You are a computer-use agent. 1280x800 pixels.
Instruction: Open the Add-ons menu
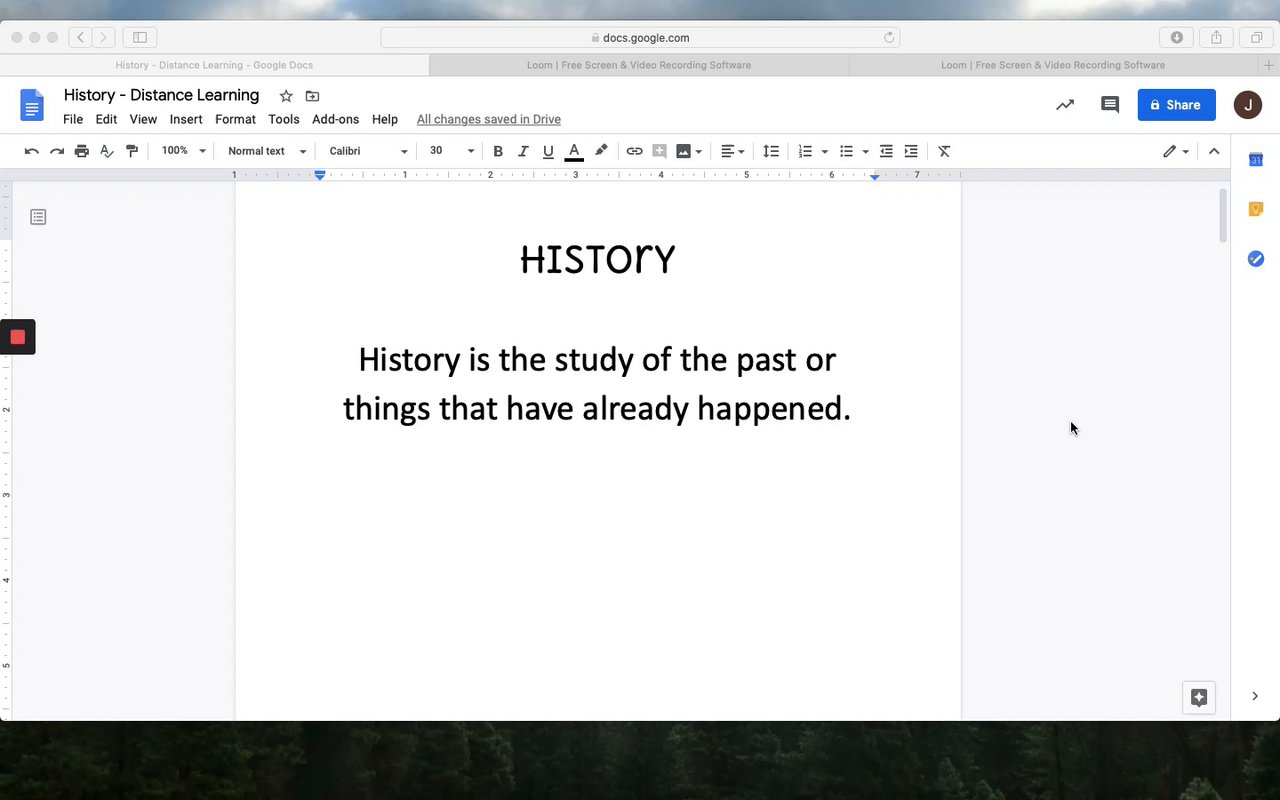(335, 119)
